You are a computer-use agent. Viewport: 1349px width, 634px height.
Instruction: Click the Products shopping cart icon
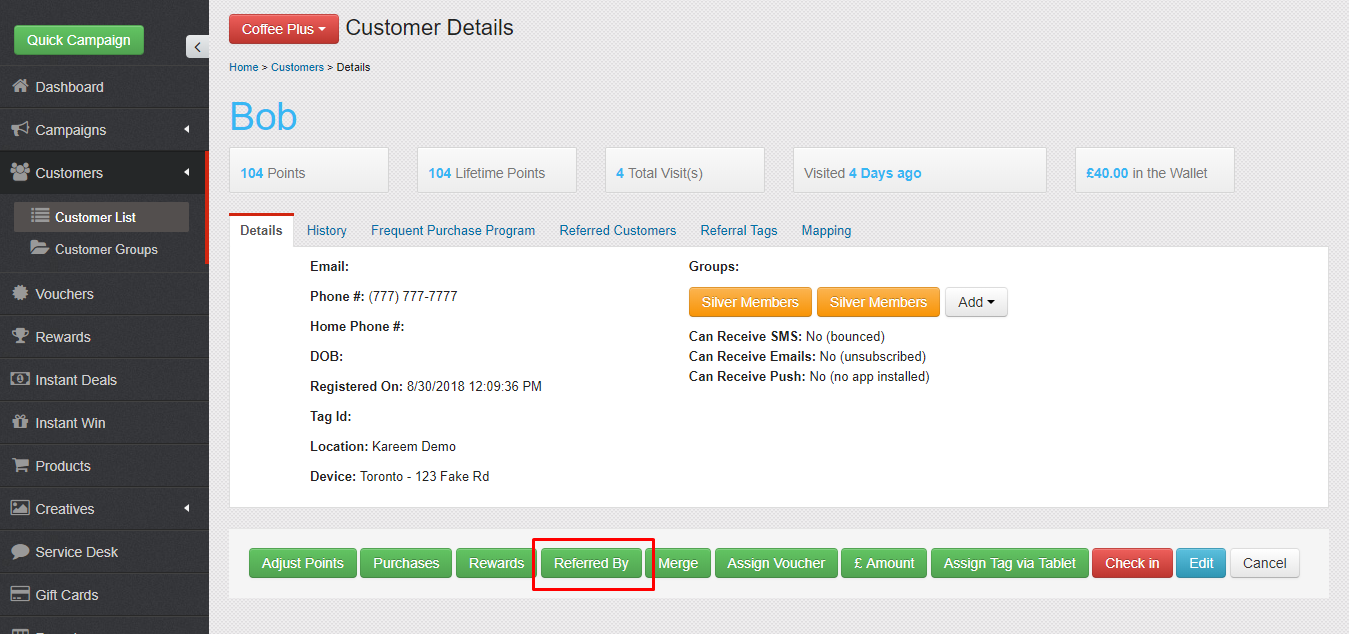(19, 466)
